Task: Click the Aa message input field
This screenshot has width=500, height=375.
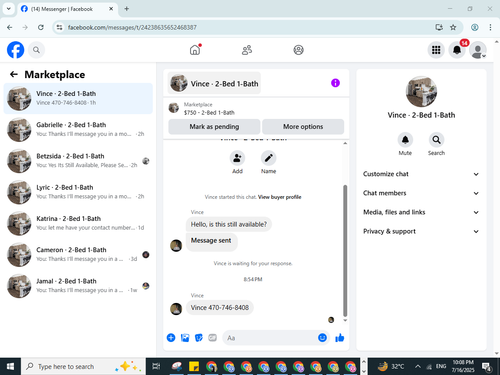Action: coord(270,338)
